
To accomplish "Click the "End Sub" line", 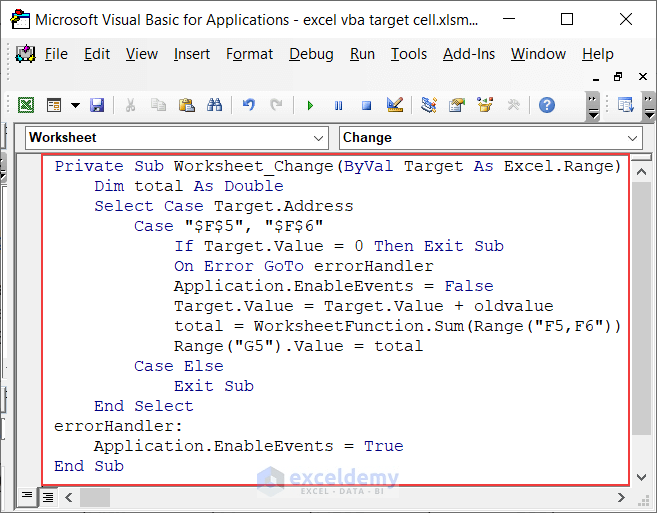I will pyautogui.click(x=89, y=466).
